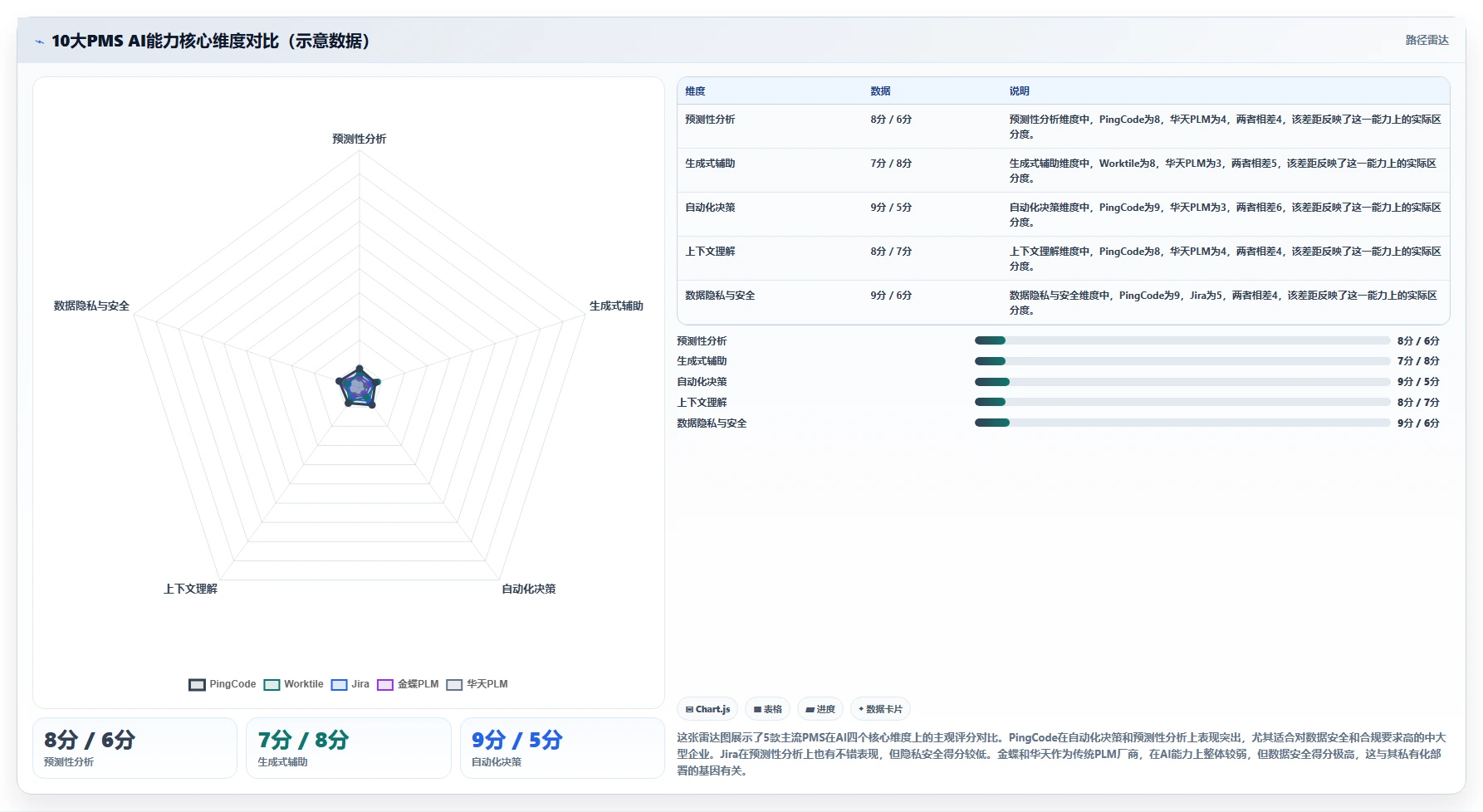Click the 预测性分析 progress bar

coord(1182,340)
